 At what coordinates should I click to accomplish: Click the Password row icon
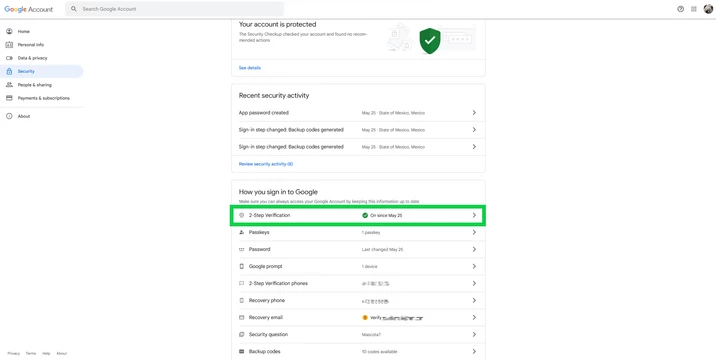(242, 249)
